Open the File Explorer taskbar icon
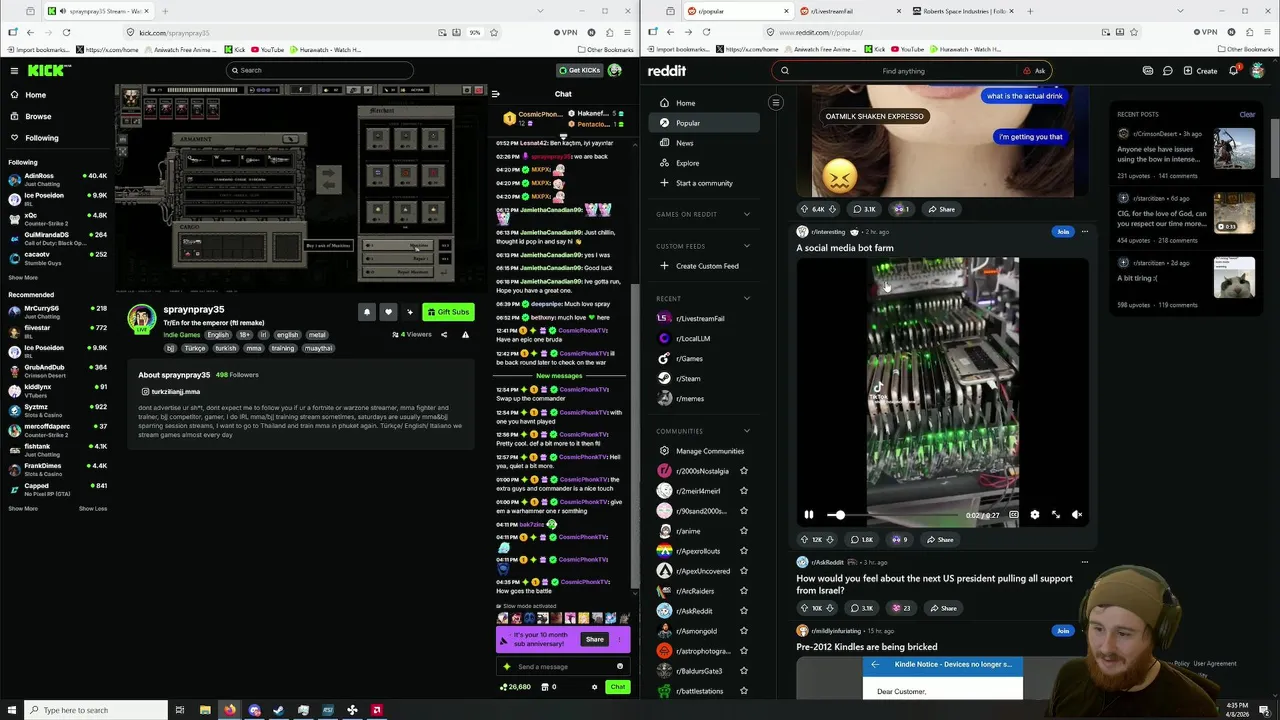The height and width of the screenshot is (720, 1280). [205, 710]
